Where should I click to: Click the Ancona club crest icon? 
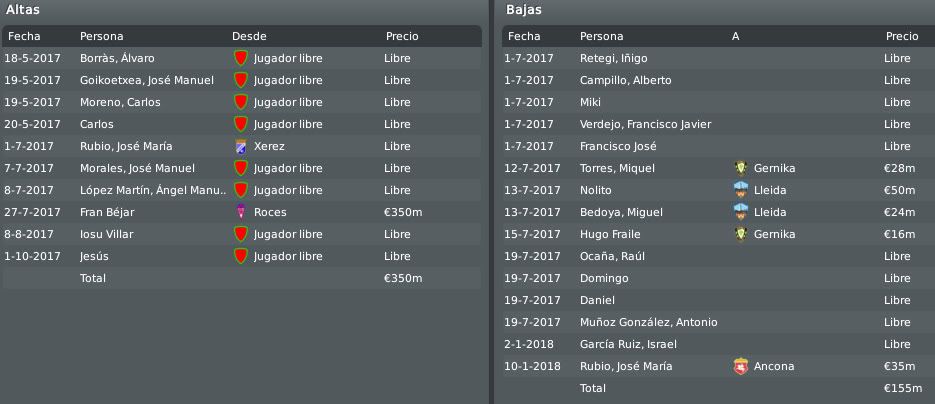[x=741, y=366]
